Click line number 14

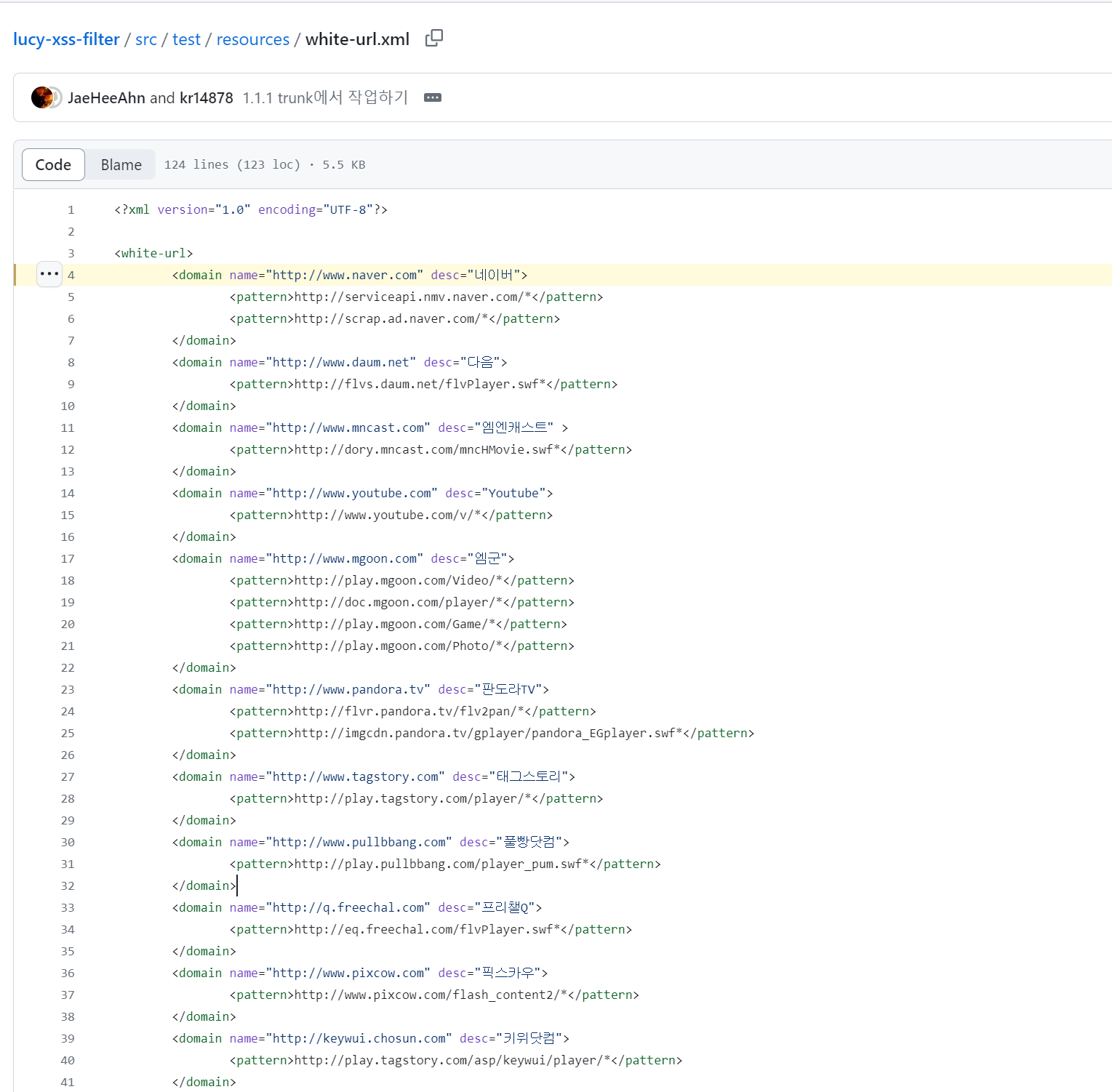(x=68, y=493)
